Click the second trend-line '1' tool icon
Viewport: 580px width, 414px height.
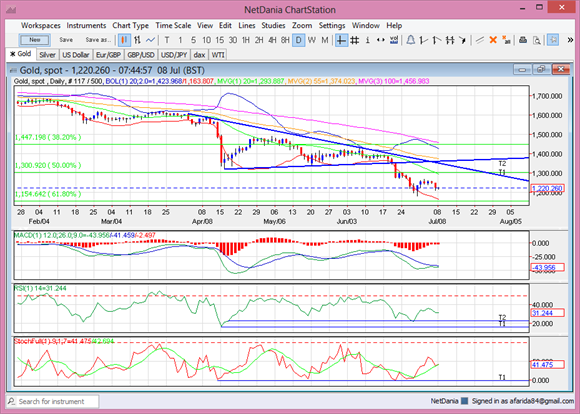[x=436, y=40]
